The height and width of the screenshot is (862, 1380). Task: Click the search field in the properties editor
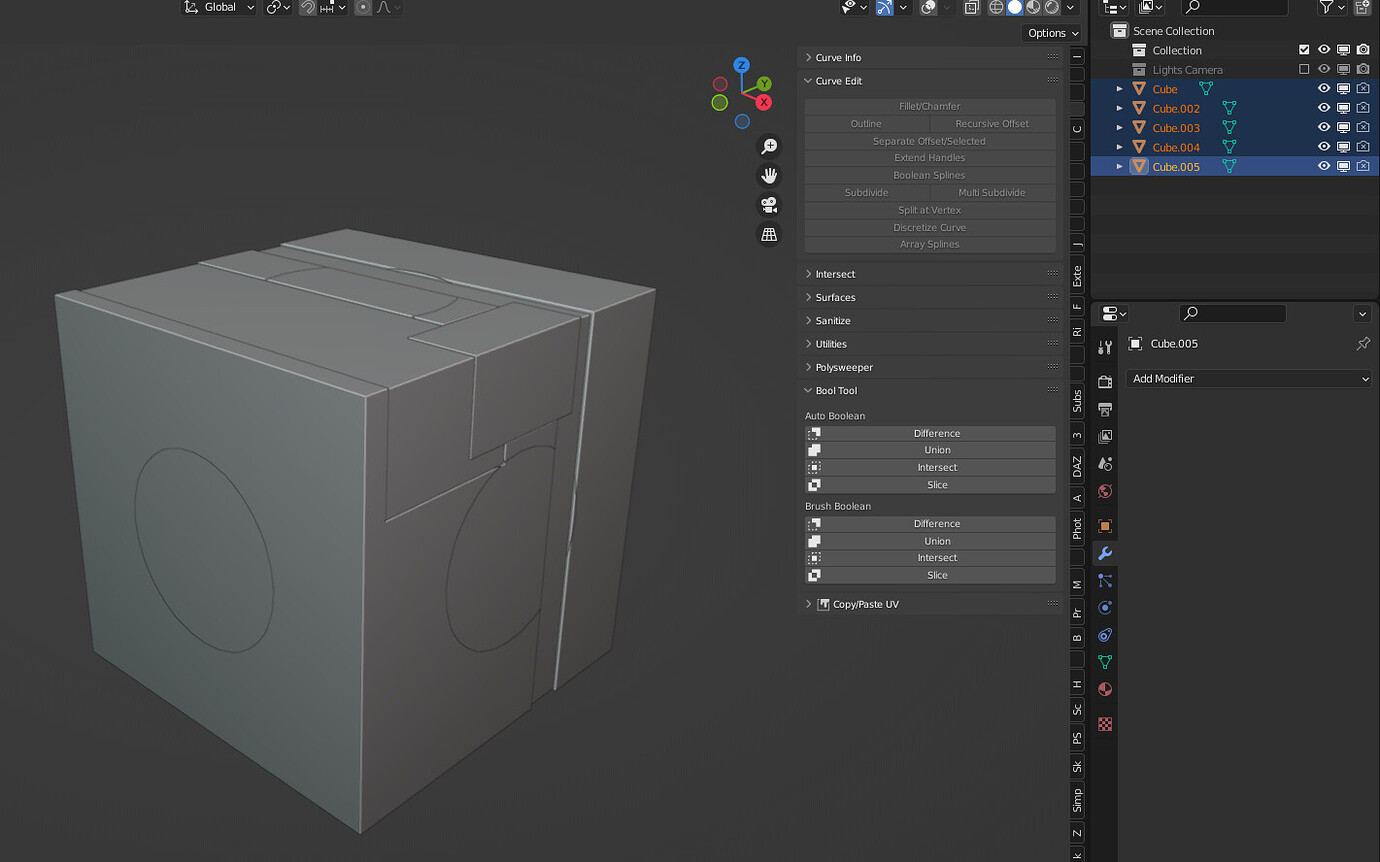1232,313
